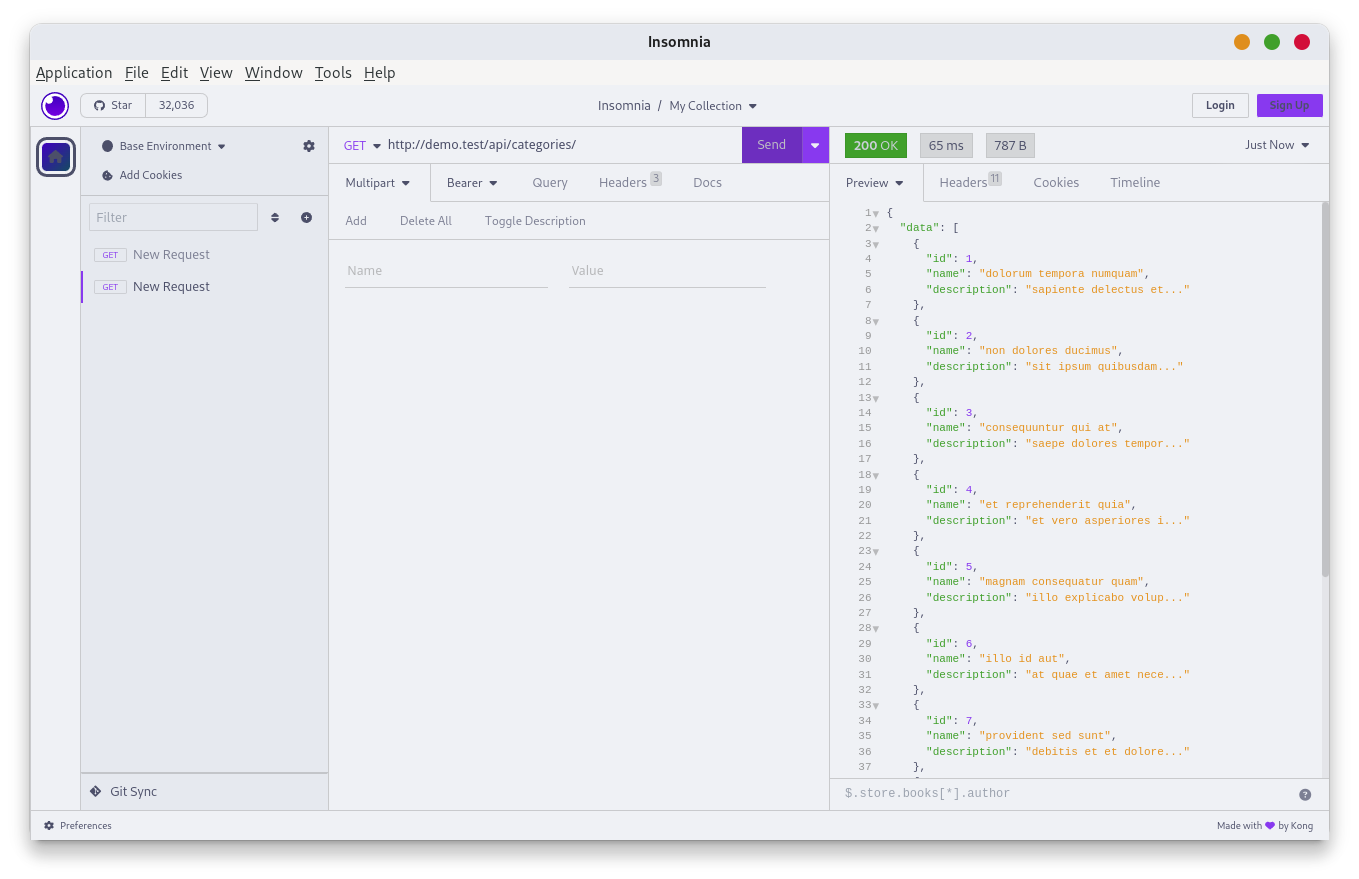Switch to the request Query tab
1359x879 pixels.
coord(550,183)
